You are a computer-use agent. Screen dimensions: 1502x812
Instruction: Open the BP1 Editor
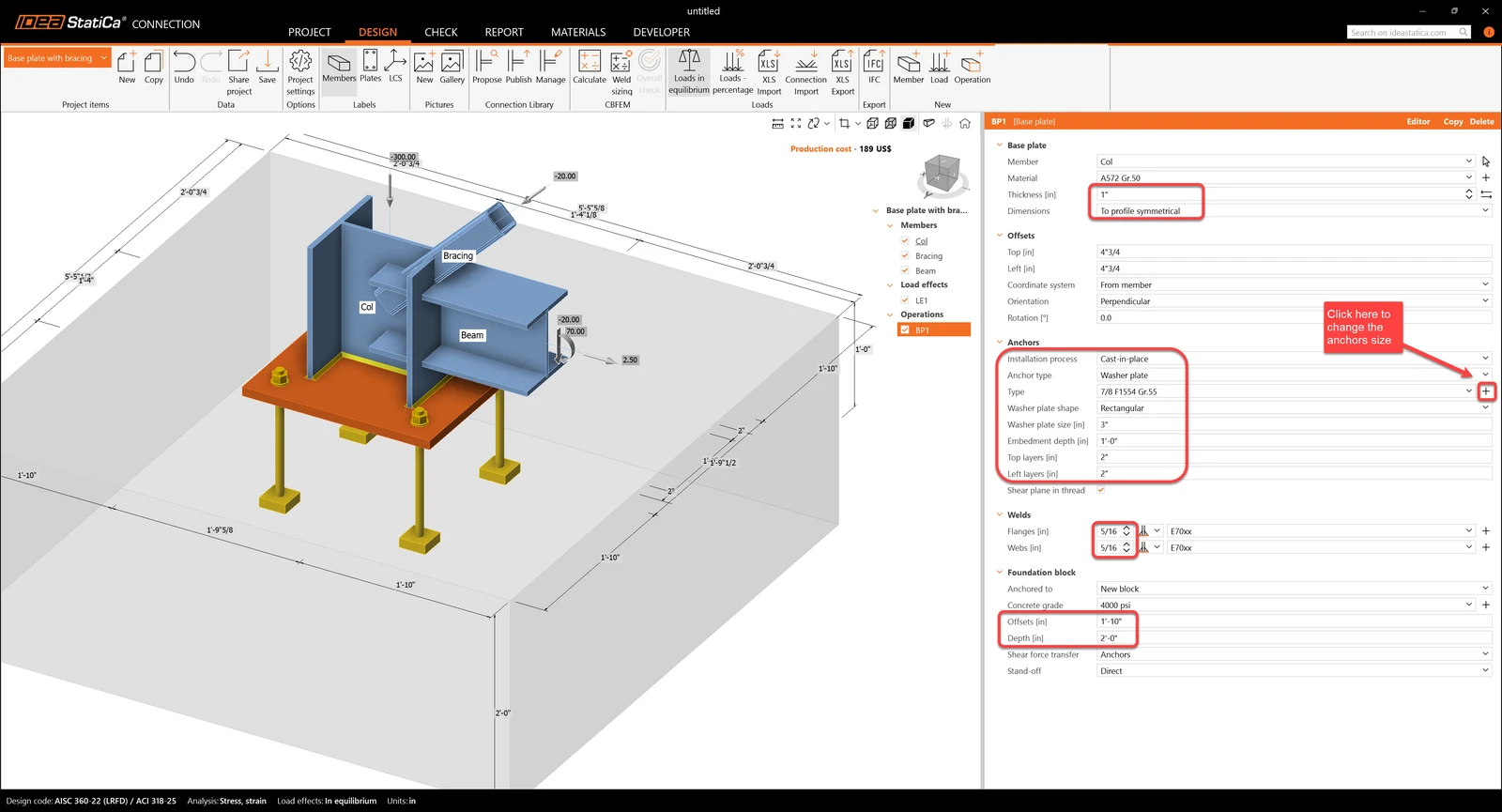[1418, 121]
